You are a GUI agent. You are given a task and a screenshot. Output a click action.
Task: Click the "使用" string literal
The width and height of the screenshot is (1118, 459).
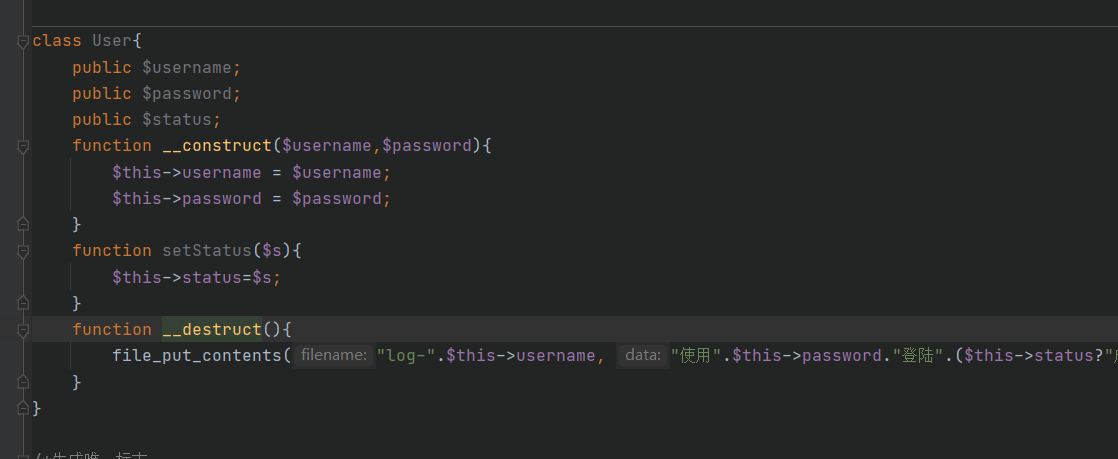pos(696,355)
